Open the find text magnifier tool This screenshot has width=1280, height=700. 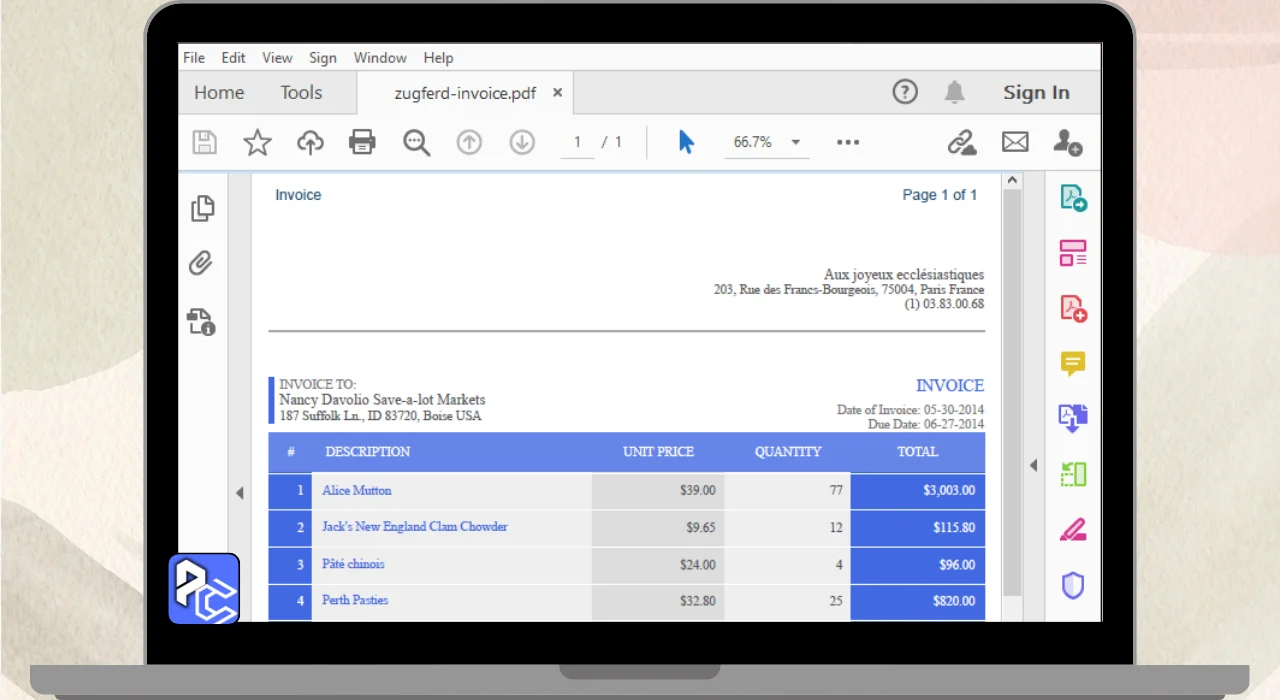pos(416,143)
